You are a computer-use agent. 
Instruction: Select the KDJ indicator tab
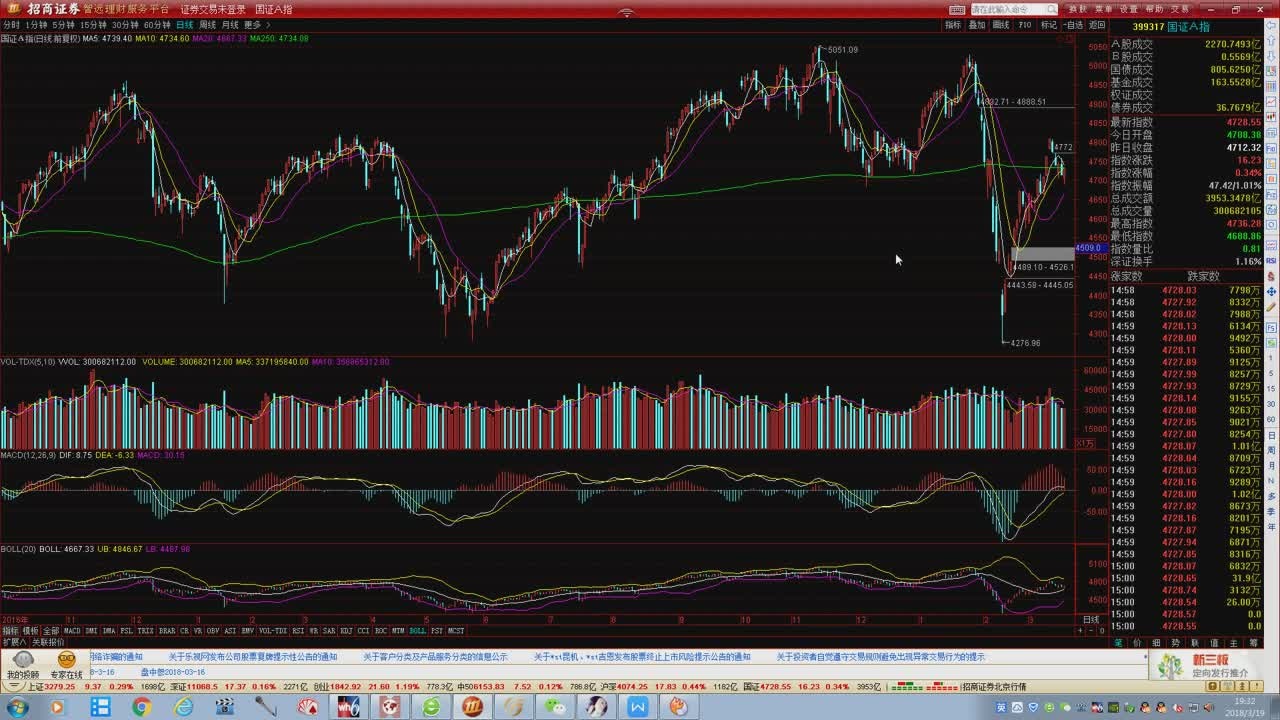coord(346,631)
